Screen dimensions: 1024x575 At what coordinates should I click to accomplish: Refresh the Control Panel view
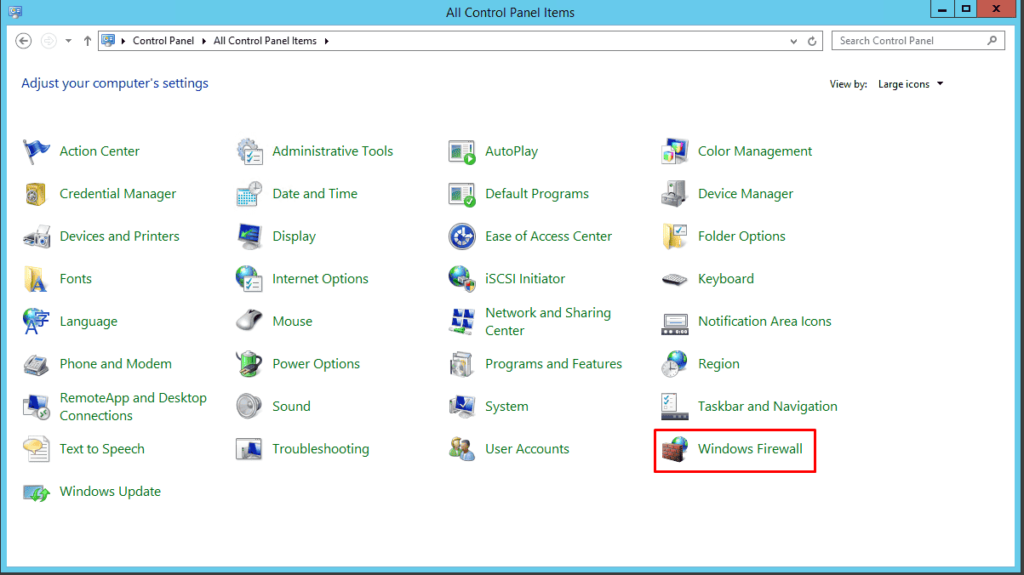812,41
